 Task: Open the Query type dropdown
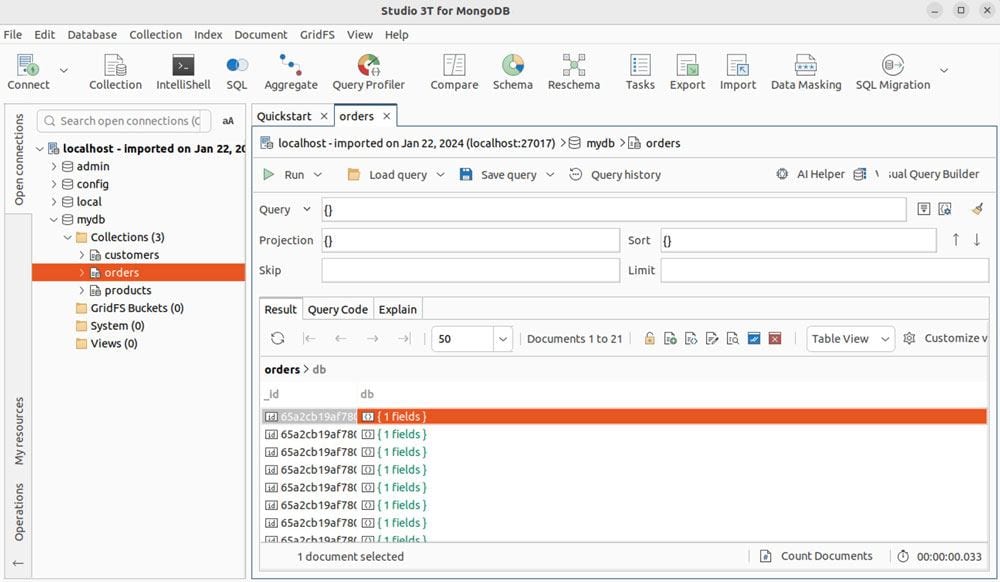(x=307, y=209)
